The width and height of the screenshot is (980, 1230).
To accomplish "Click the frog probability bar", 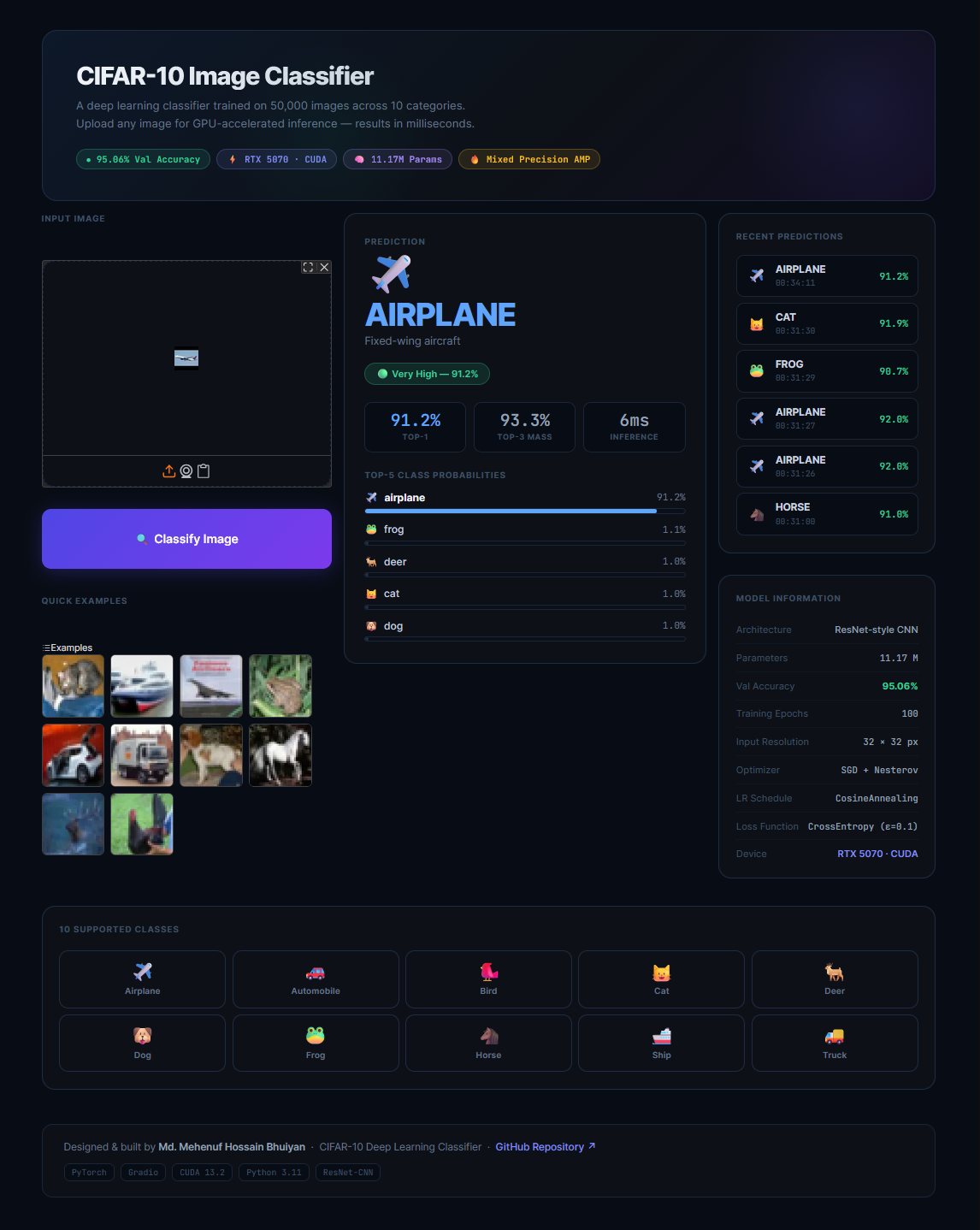I will click(x=525, y=543).
